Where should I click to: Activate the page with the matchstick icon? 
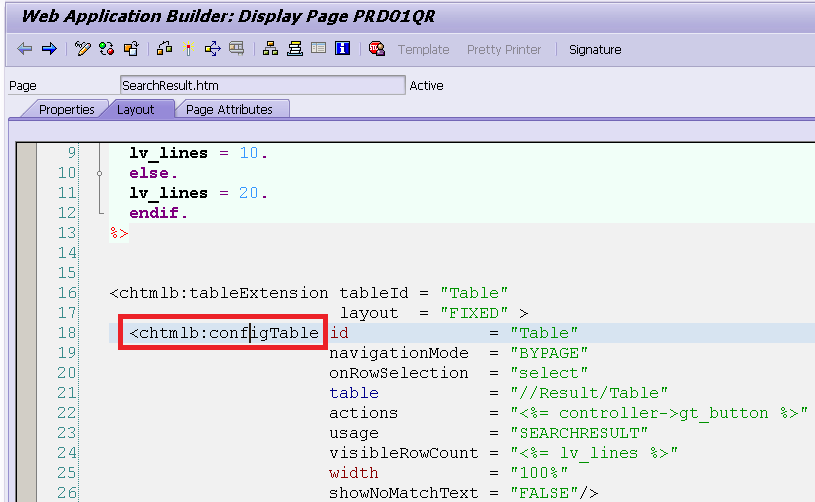click(188, 49)
